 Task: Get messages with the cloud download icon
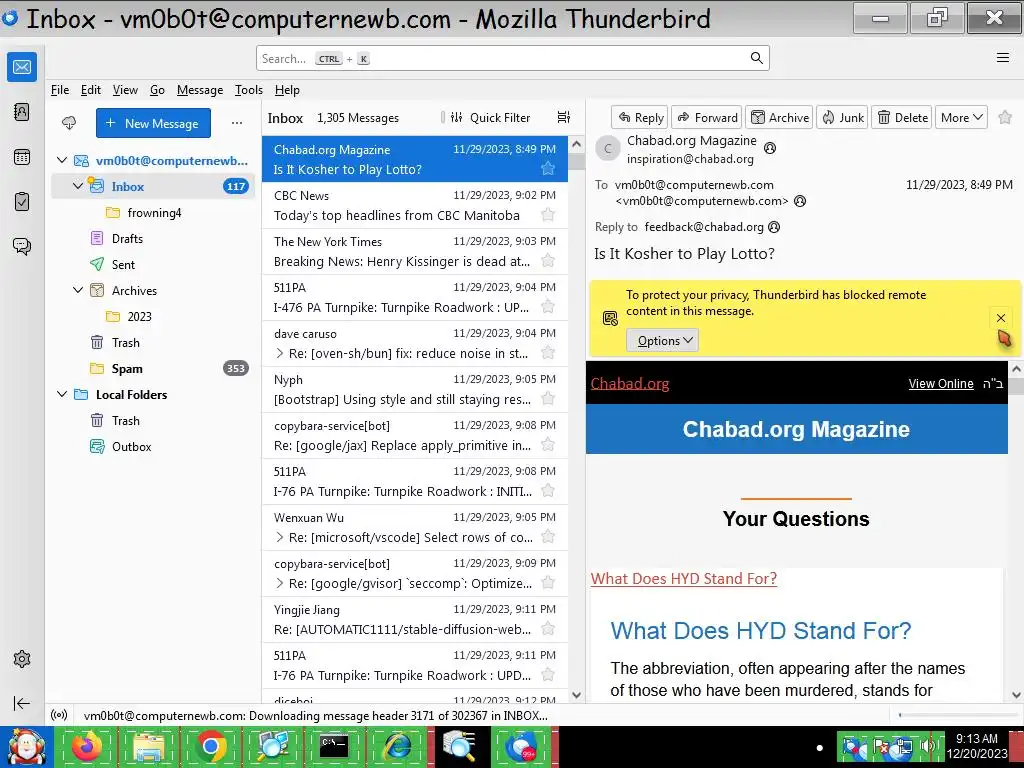tap(69, 123)
